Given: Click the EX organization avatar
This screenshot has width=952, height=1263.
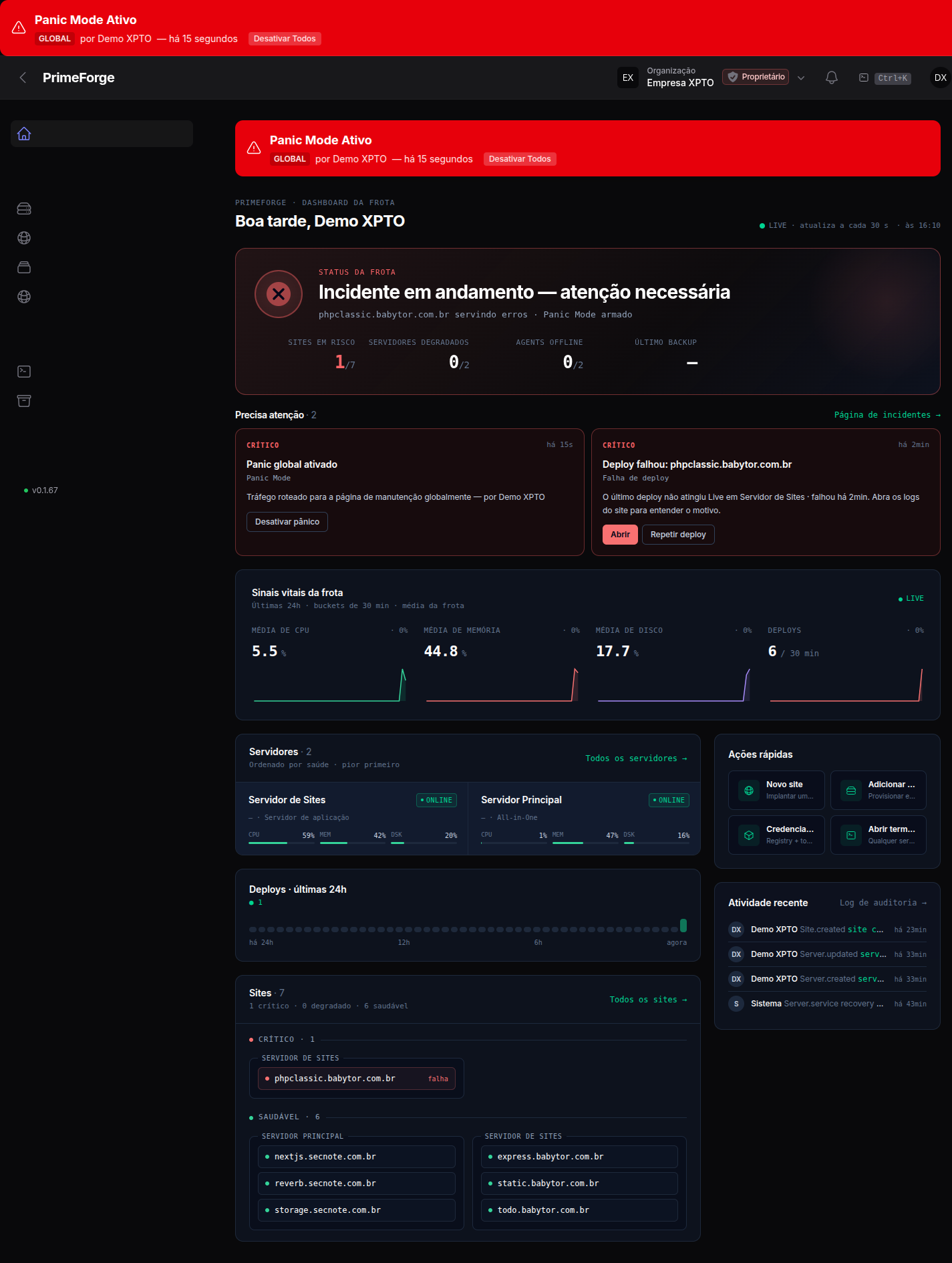Looking at the screenshot, I should click(628, 78).
